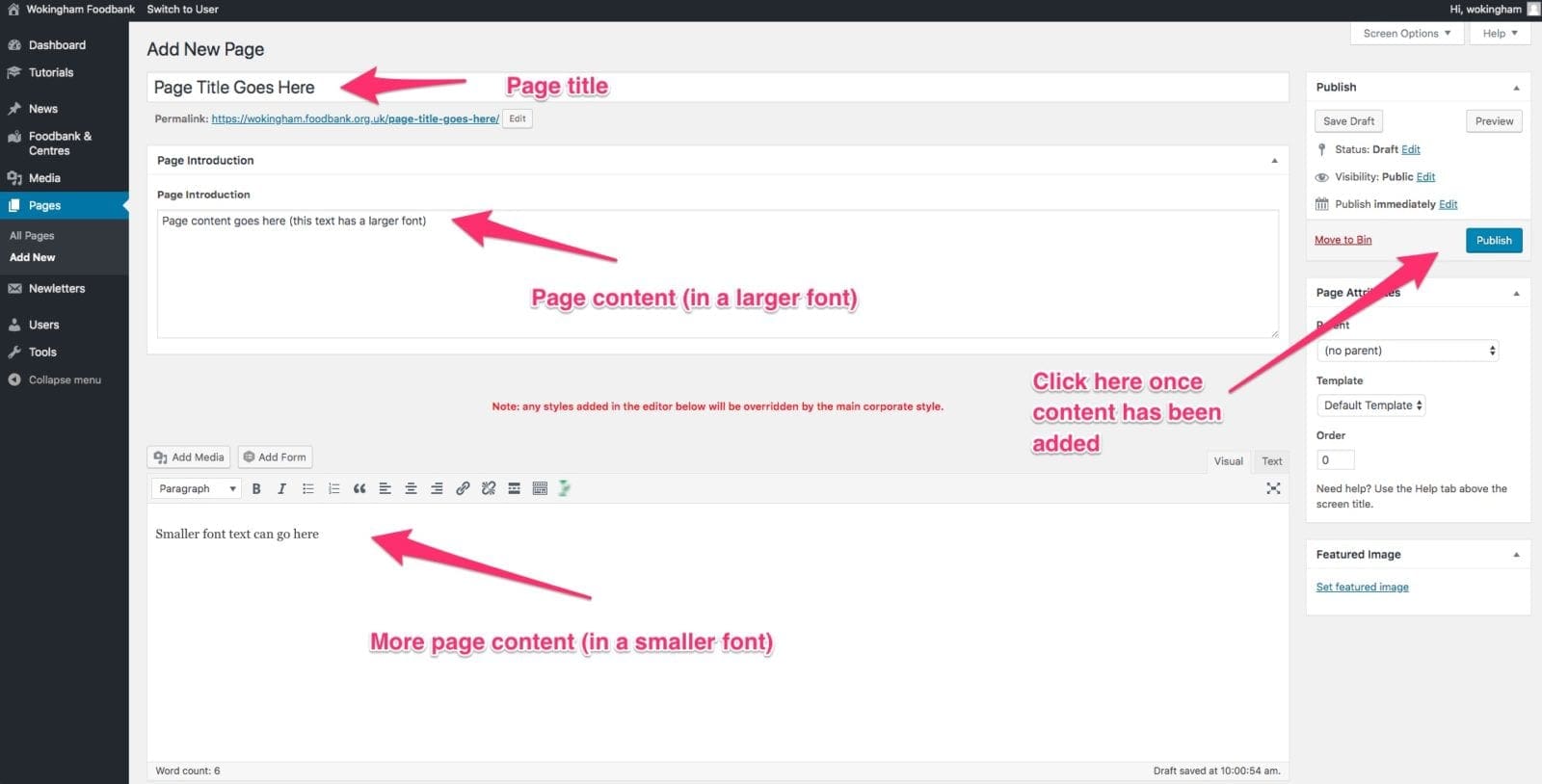This screenshot has height=784, width=1542.
Task: Click the WordPress home icon in admin bar
Action: (x=13, y=9)
